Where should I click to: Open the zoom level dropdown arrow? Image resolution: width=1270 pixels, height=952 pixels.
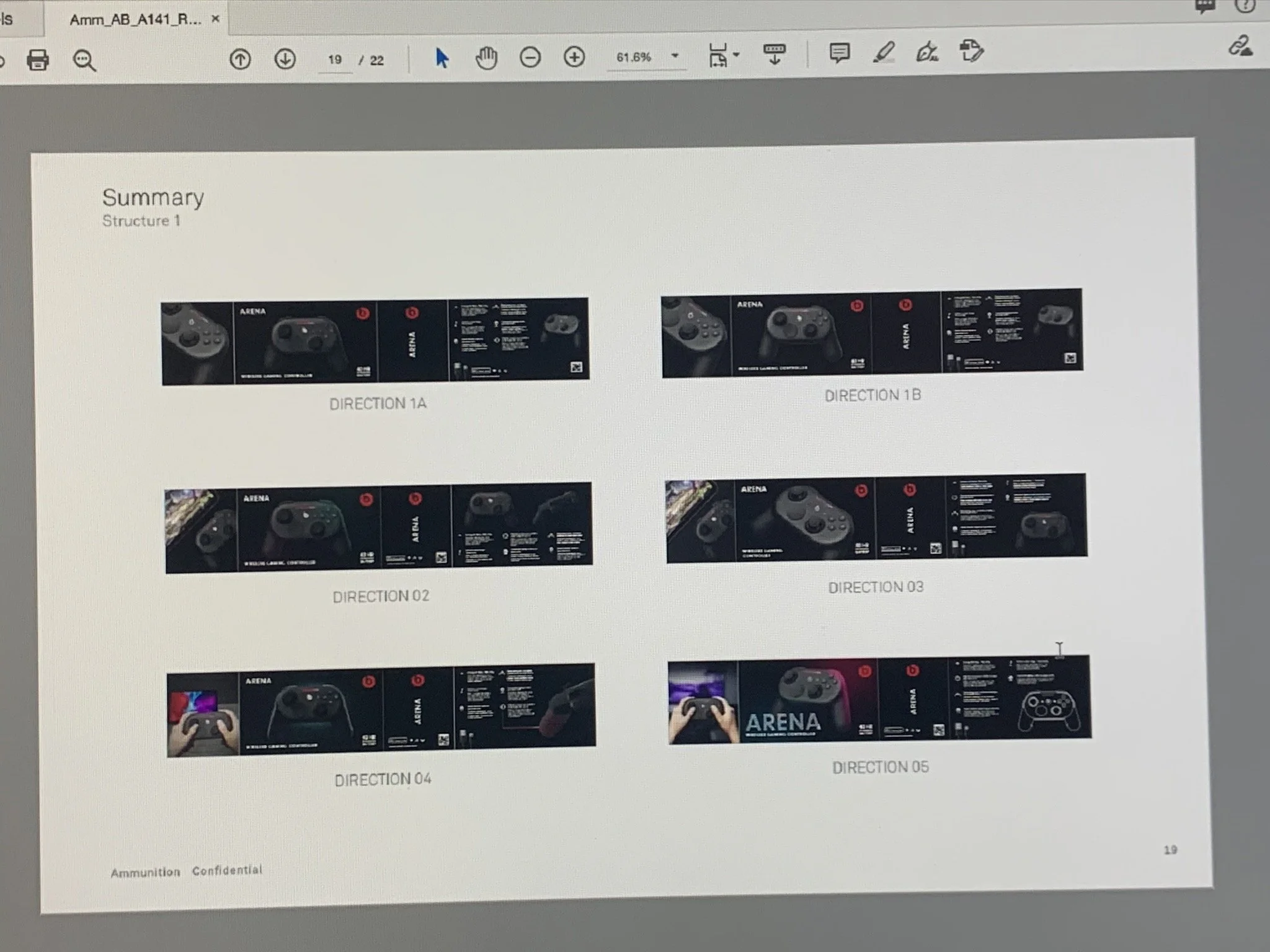click(675, 56)
